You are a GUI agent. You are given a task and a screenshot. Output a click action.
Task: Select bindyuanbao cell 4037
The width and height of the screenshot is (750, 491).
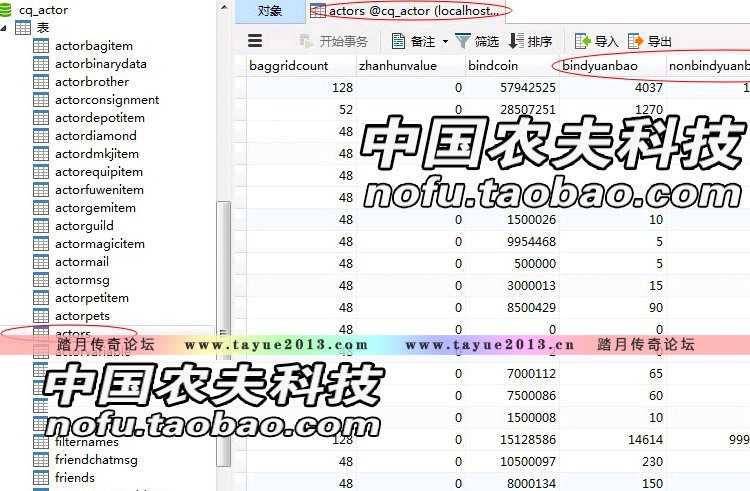point(613,87)
